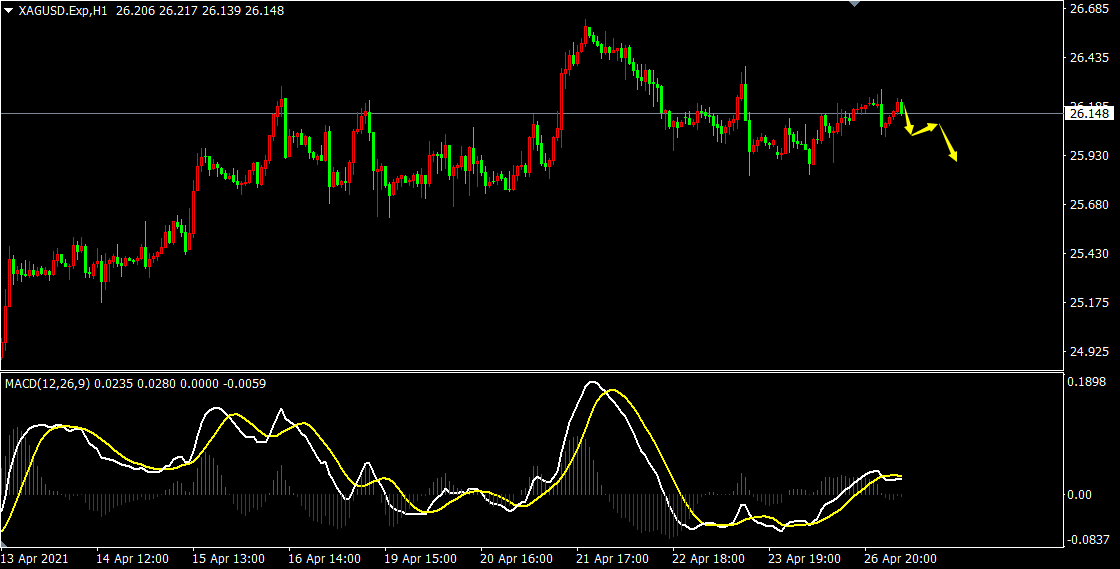Click the XAGUSD.Exp,H1 chart title text
1120x569 pixels.
point(63,10)
